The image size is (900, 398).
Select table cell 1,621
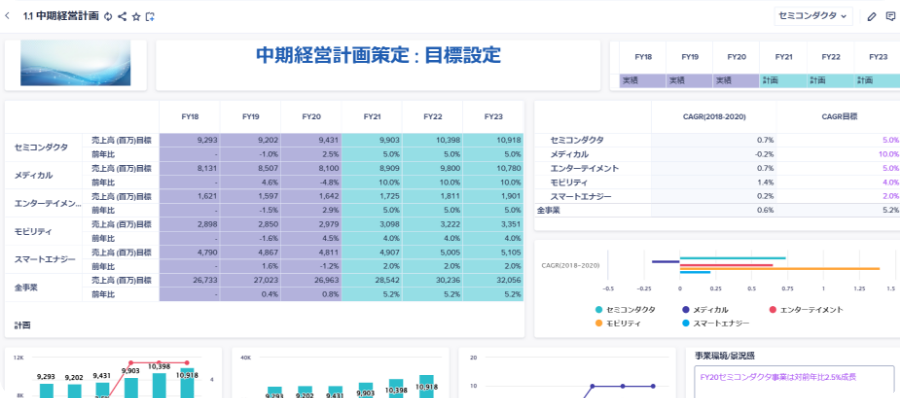(189, 196)
